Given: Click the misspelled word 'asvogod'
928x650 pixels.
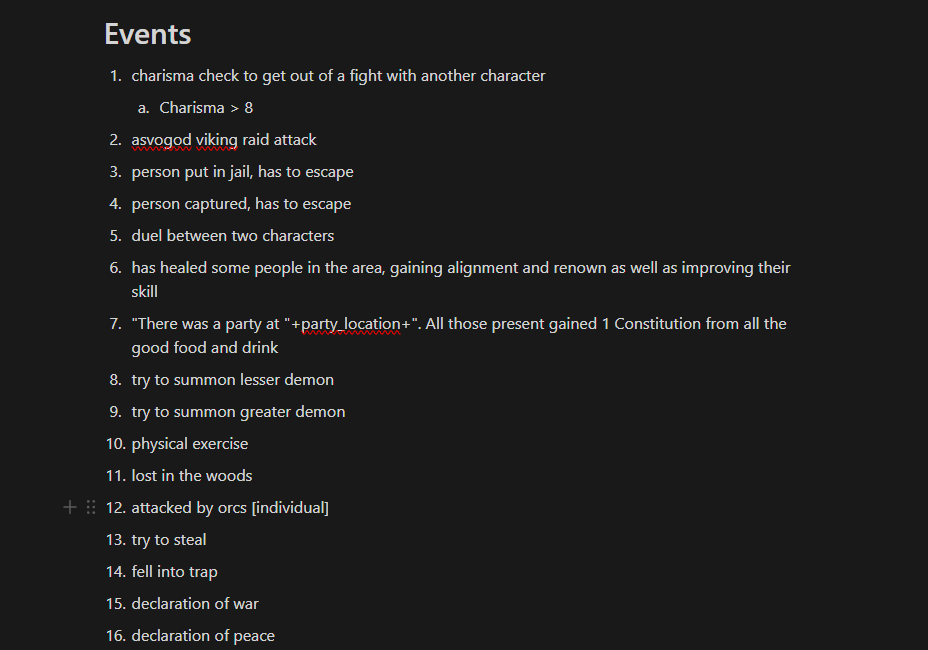Looking at the screenshot, I should (x=161, y=140).
